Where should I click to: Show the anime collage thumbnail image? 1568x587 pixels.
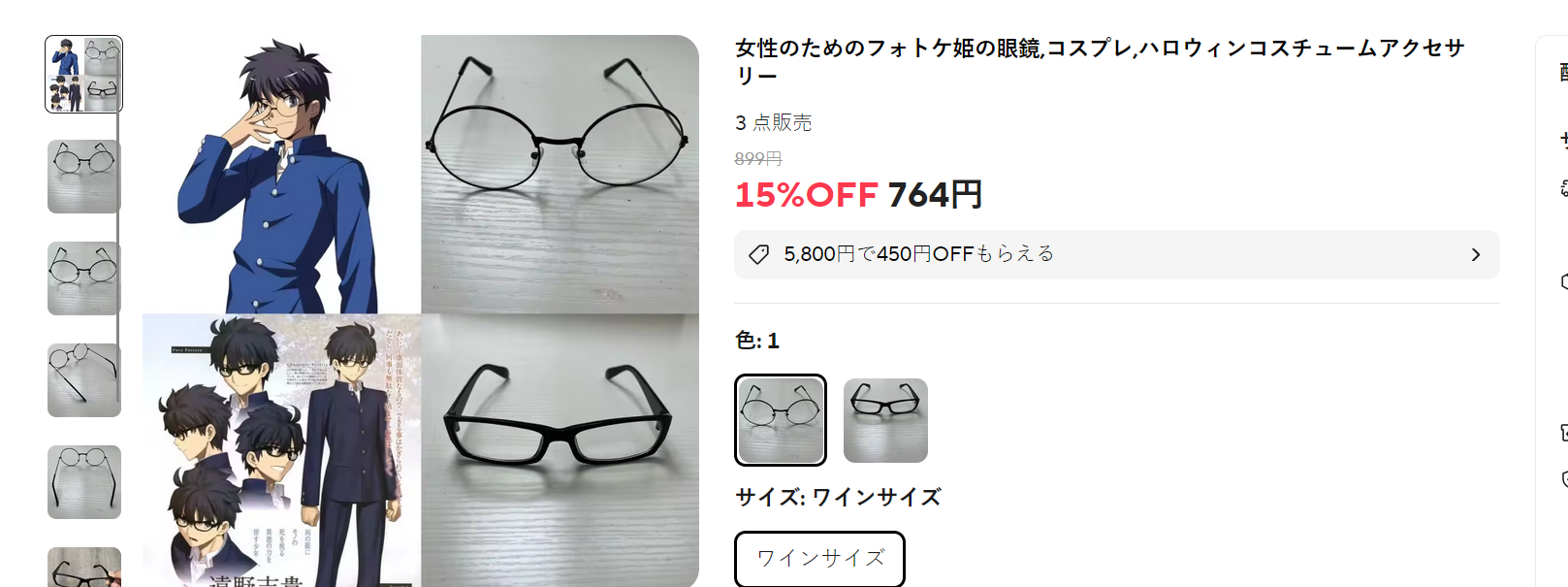[x=84, y=75]
